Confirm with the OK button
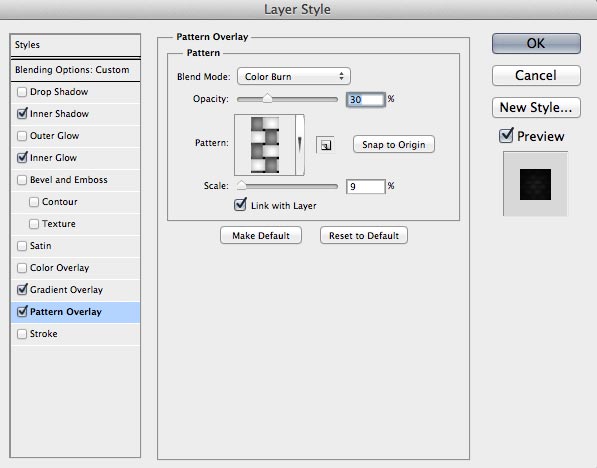This screenshot has height=468, width=597. point(536,43)
